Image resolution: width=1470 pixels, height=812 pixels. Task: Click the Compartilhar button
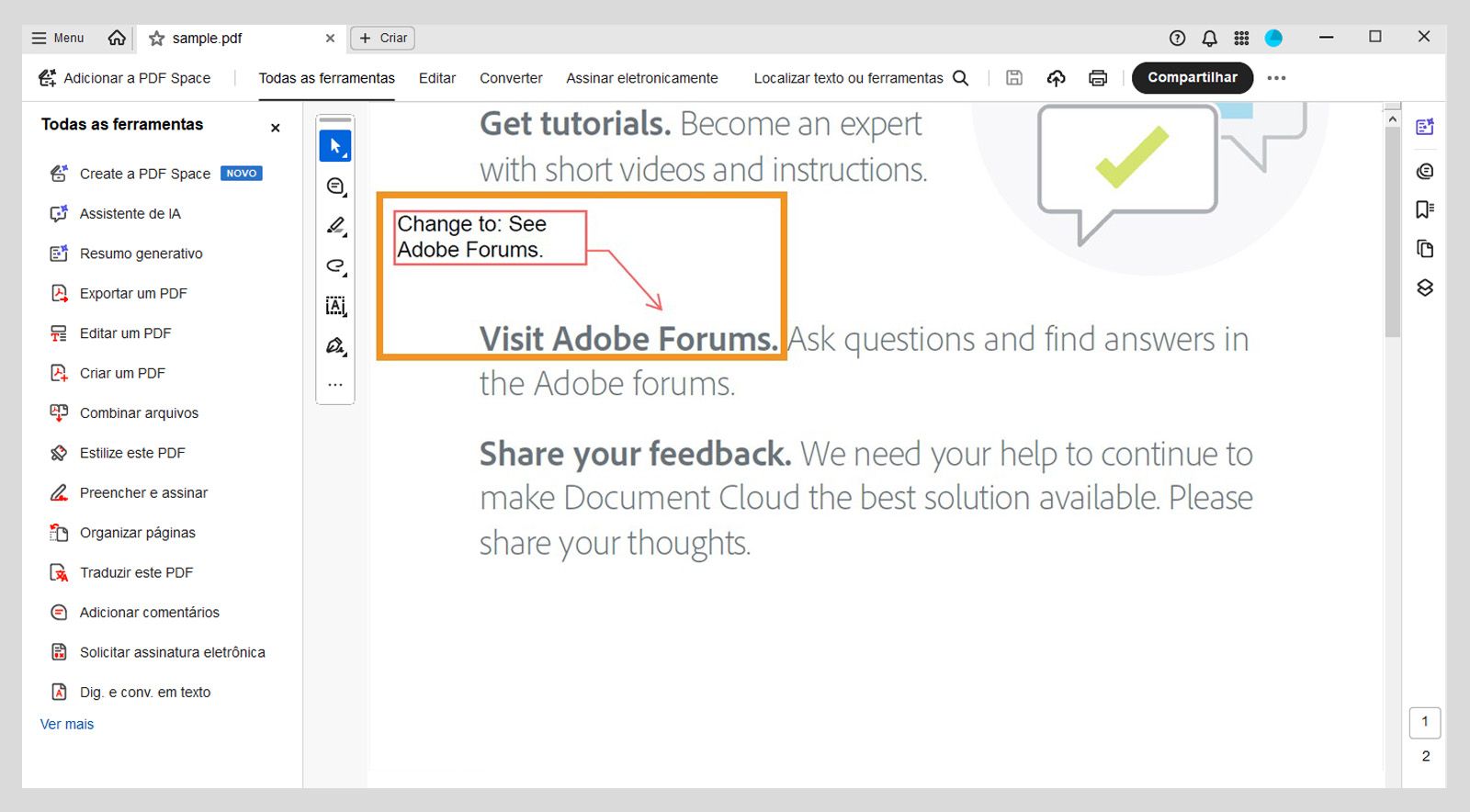pyautogui.click(x=1192, y=78)
